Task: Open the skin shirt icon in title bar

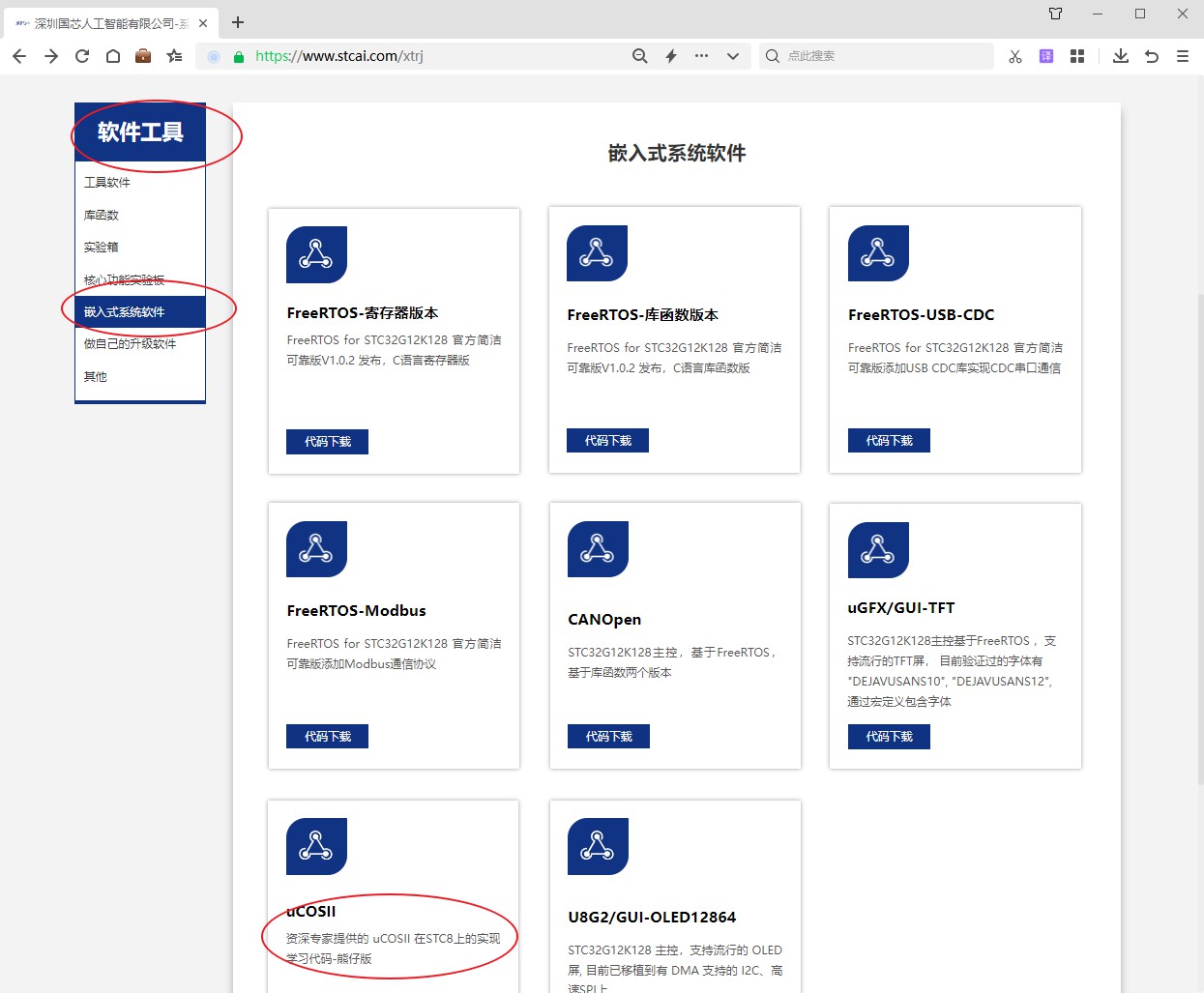Action: (1055, 14)
